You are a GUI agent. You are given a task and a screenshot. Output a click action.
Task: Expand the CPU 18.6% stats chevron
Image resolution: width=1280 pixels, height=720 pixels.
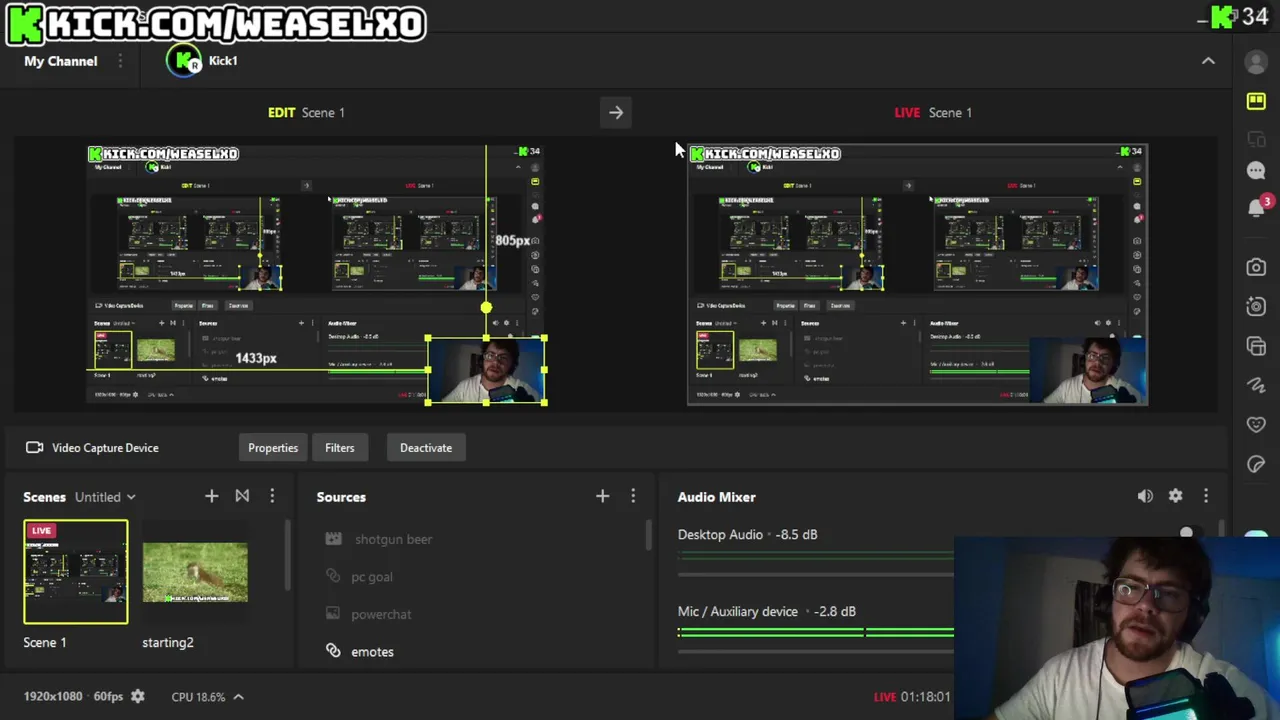(238, 697)
